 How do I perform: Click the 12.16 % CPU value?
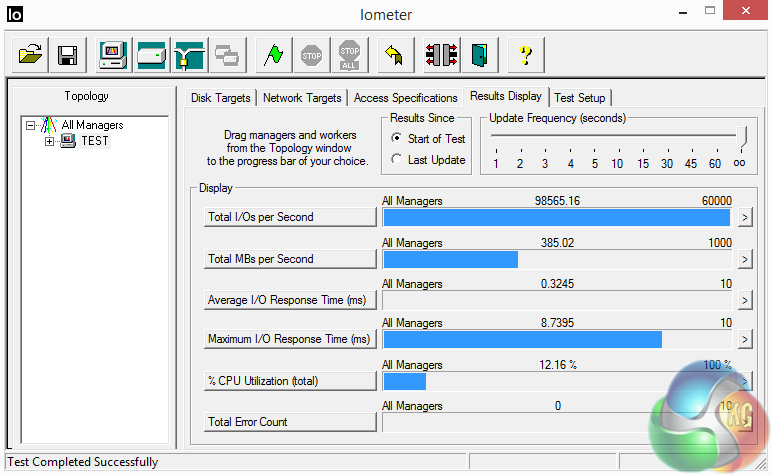558,365
